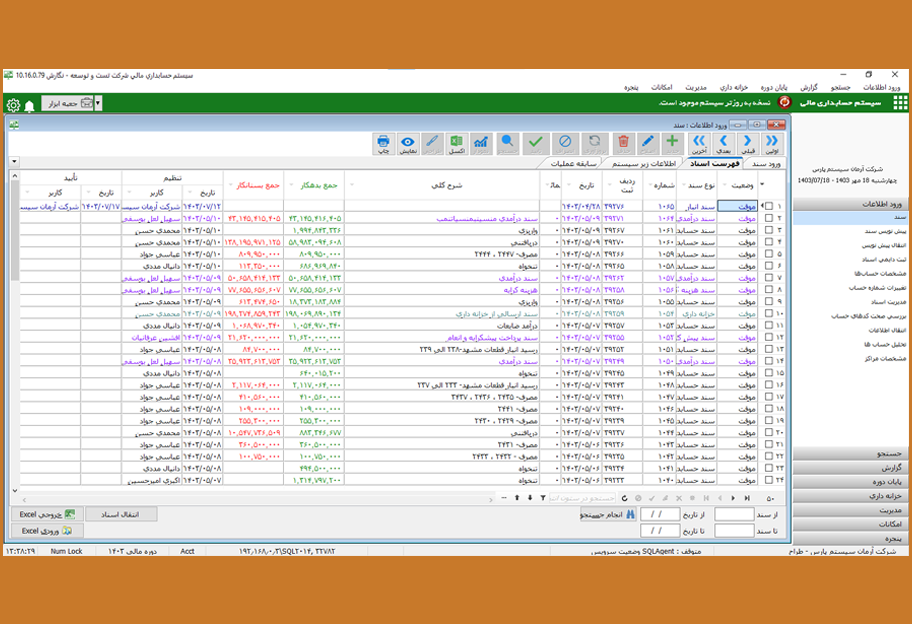Open the dropdown arrow beside جعبه ابزار
Screen dimensions: 912x624
tap(98, 104)
